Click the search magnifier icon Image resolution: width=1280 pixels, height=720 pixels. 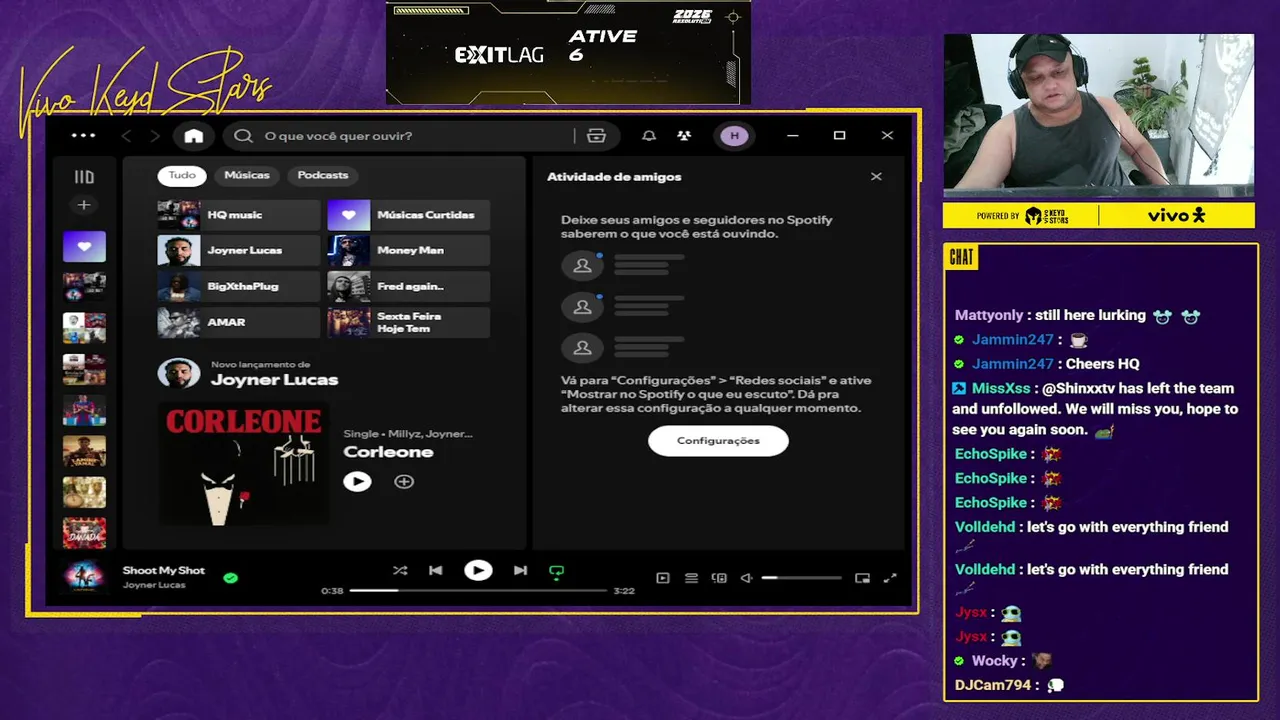click(x=243, y=136)
